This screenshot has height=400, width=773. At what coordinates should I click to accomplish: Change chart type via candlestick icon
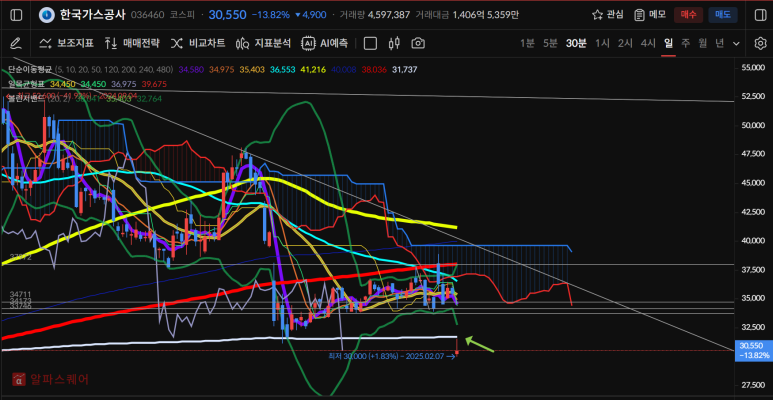(x=394, y=43)
